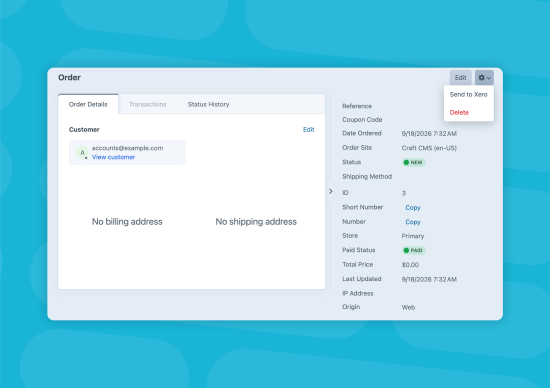Click the customer avatar icon
The width and height of the screenshot is (550, 388).
coord(82,153)
